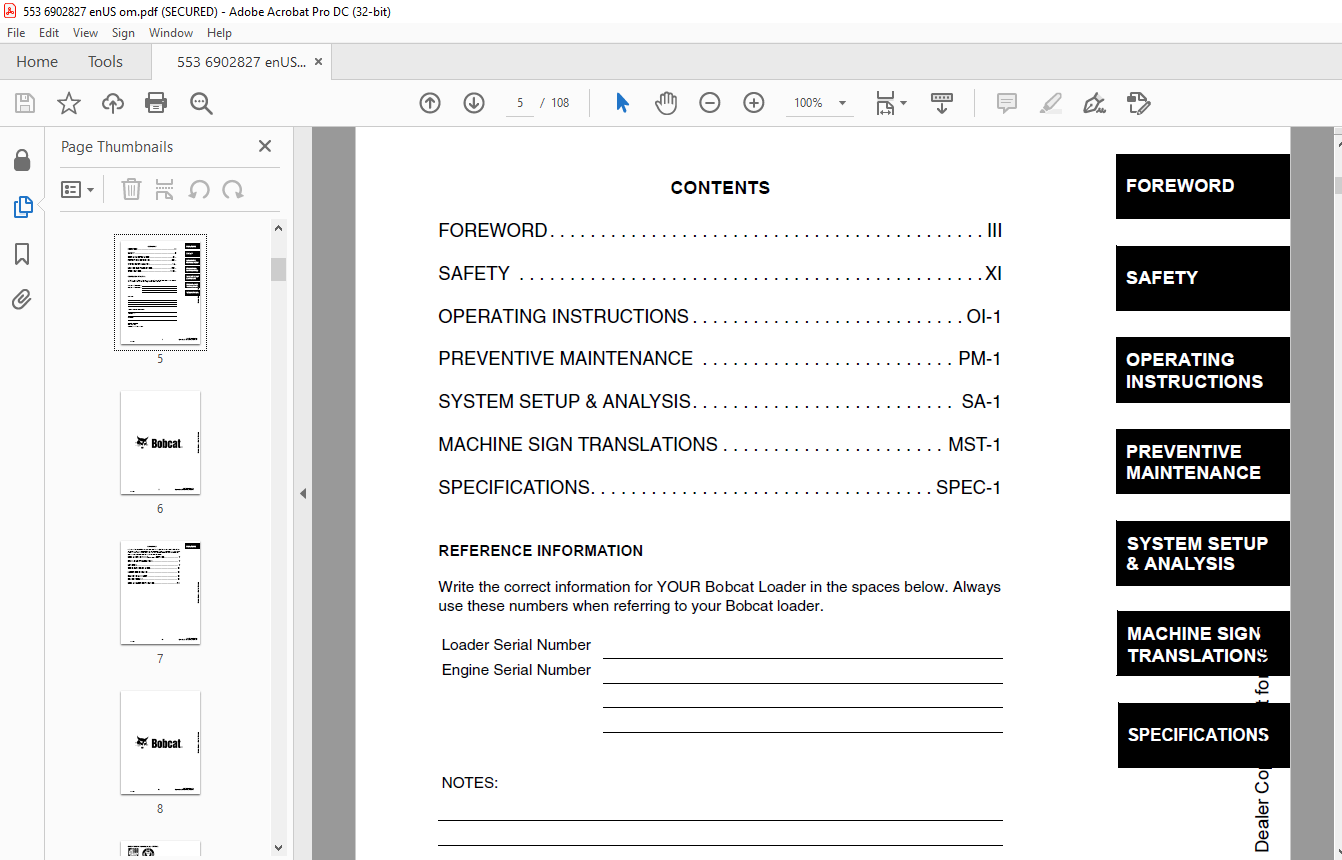Click the OPERATING INSTRUCTIONS black side tab
1342x860 pixels.
tap(1203, 370)
